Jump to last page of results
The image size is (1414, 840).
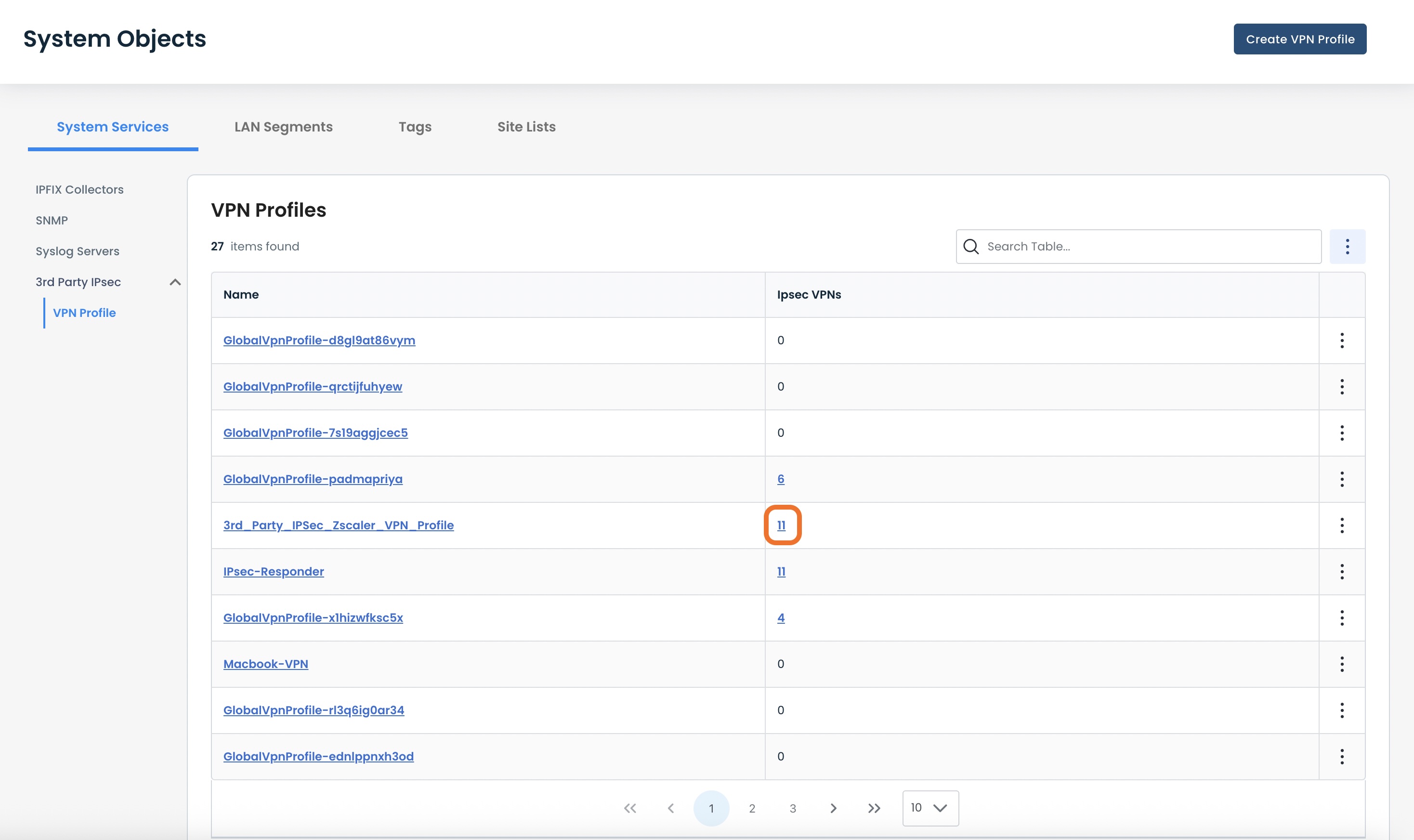[x=874, y=808]
